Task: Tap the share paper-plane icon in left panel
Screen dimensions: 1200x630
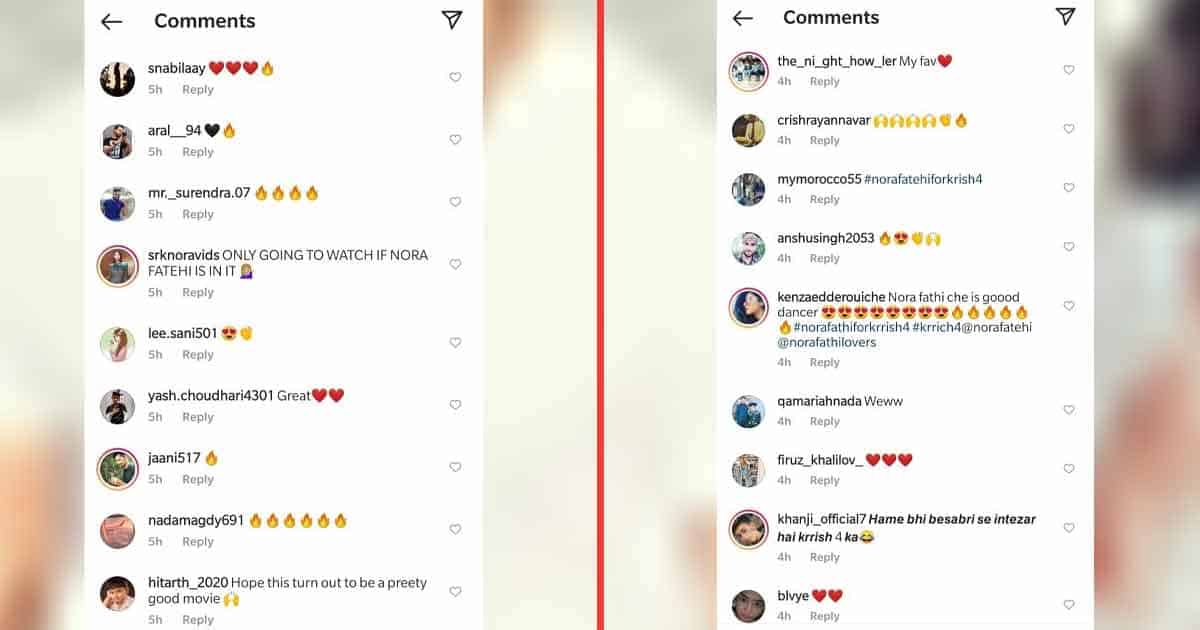Action: [x=452, y=20]
